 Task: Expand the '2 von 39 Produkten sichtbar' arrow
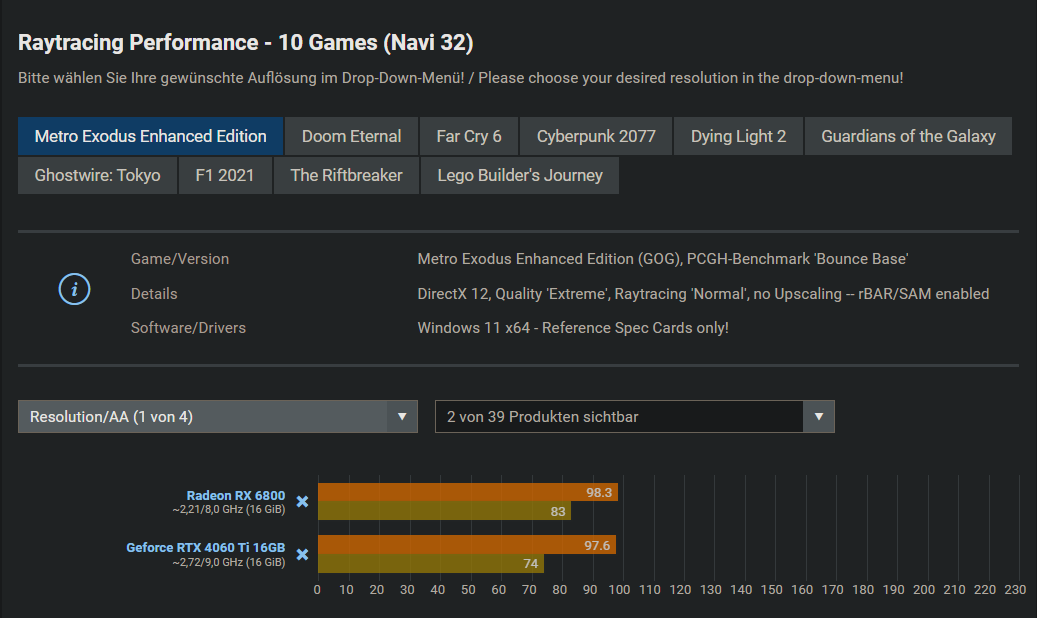click(819, 417)
